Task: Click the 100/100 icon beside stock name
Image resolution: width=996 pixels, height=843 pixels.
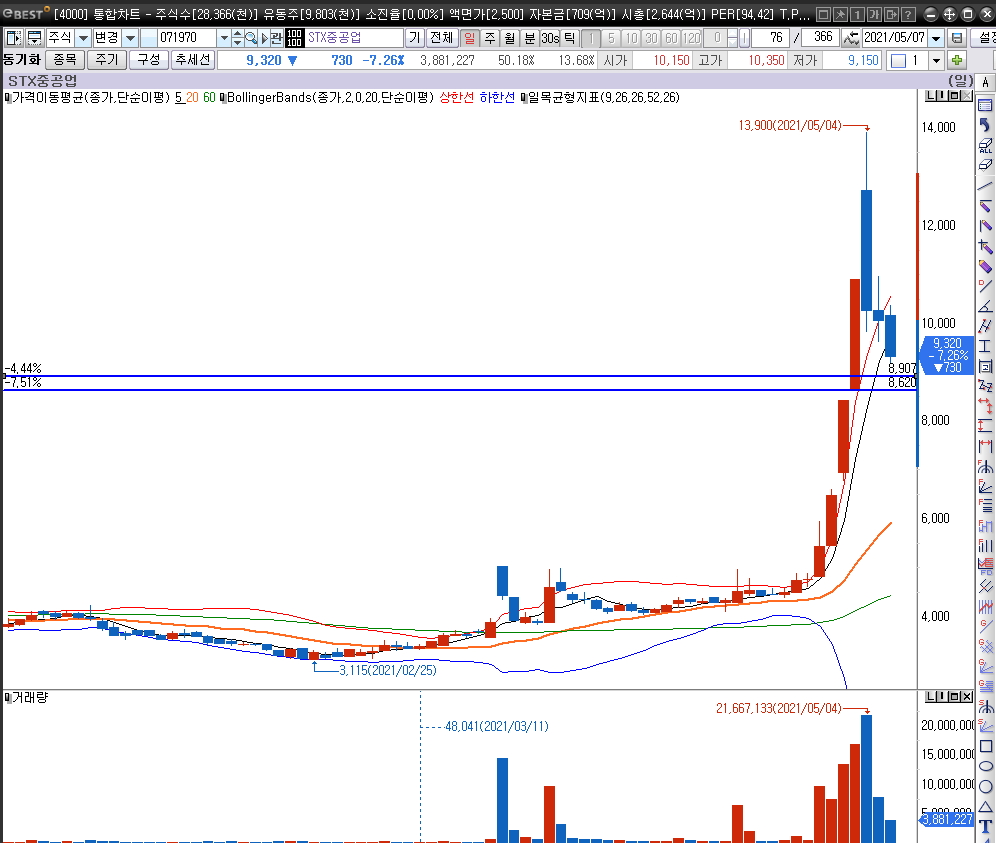Action: [x=294, y=38]
